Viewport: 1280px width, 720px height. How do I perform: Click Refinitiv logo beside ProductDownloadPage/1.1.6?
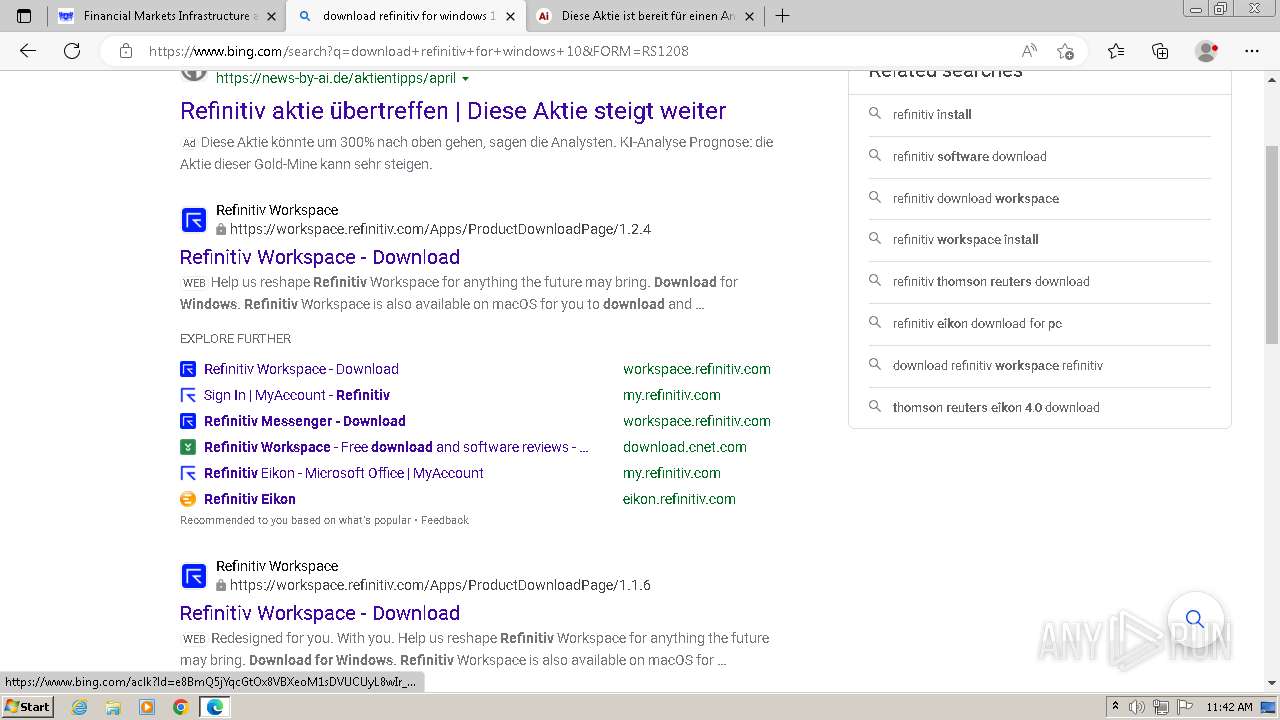tap(193, 576)
